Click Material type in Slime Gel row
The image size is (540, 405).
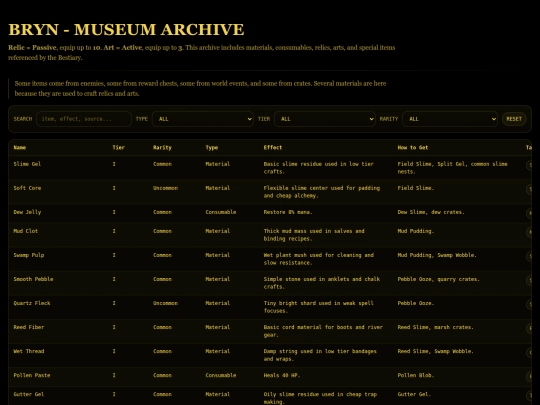218,164
